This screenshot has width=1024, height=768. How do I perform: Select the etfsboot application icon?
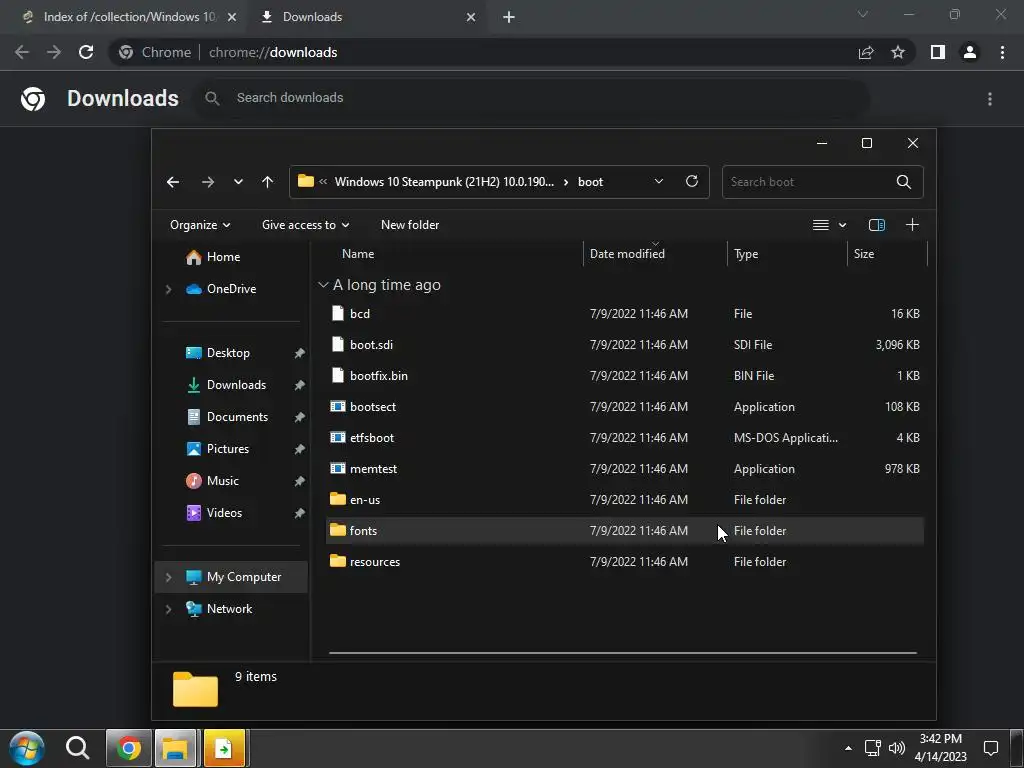[x=338, y=438]
